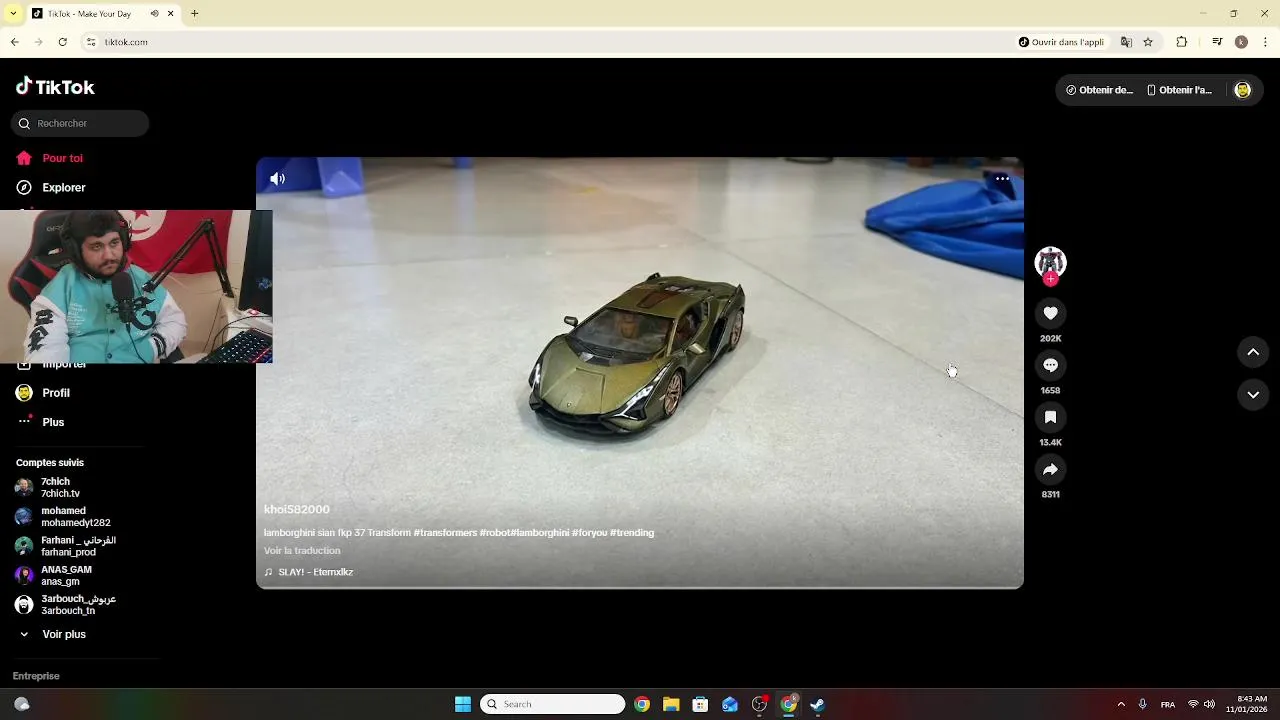
Task: Open the khoi582000 username link
Action: (x=297, y=509)
